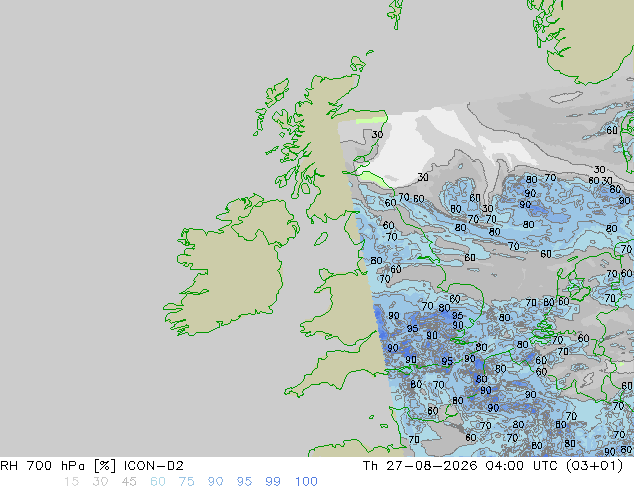Click the Northern Ireland region
634x490 pixels.
pyautogui.click(x=263, y=216)
